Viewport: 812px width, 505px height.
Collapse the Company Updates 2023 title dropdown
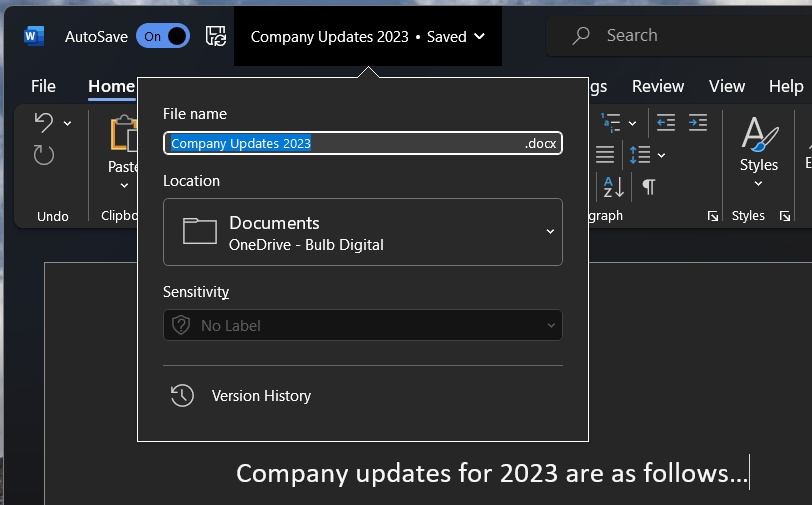(x=368, y=37)
